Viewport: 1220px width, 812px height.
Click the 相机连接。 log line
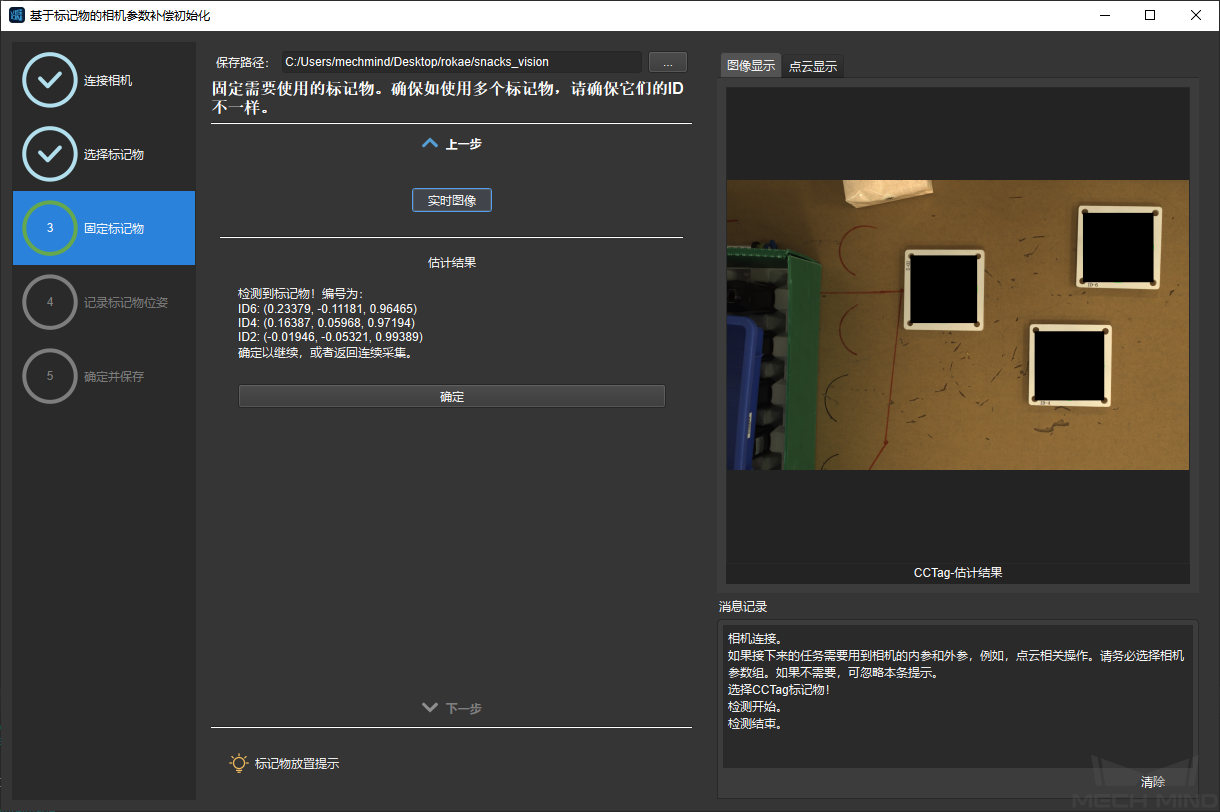[755, 638]
